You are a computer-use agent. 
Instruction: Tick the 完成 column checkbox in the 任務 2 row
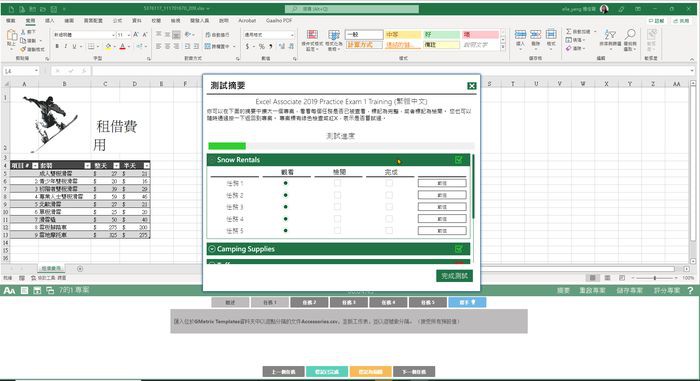point(389,195)
